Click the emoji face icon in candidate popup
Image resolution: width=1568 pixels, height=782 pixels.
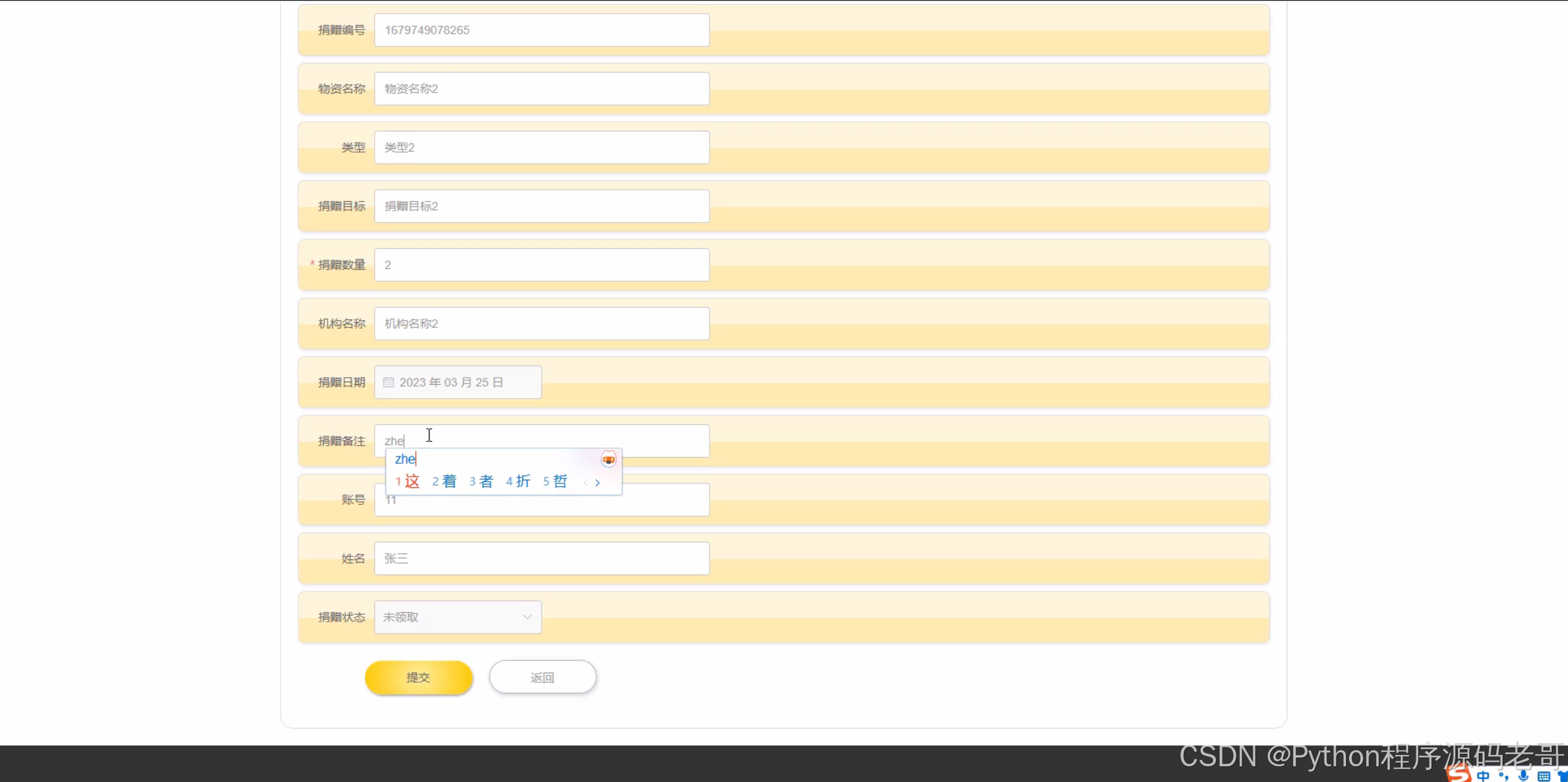[608, 460]
